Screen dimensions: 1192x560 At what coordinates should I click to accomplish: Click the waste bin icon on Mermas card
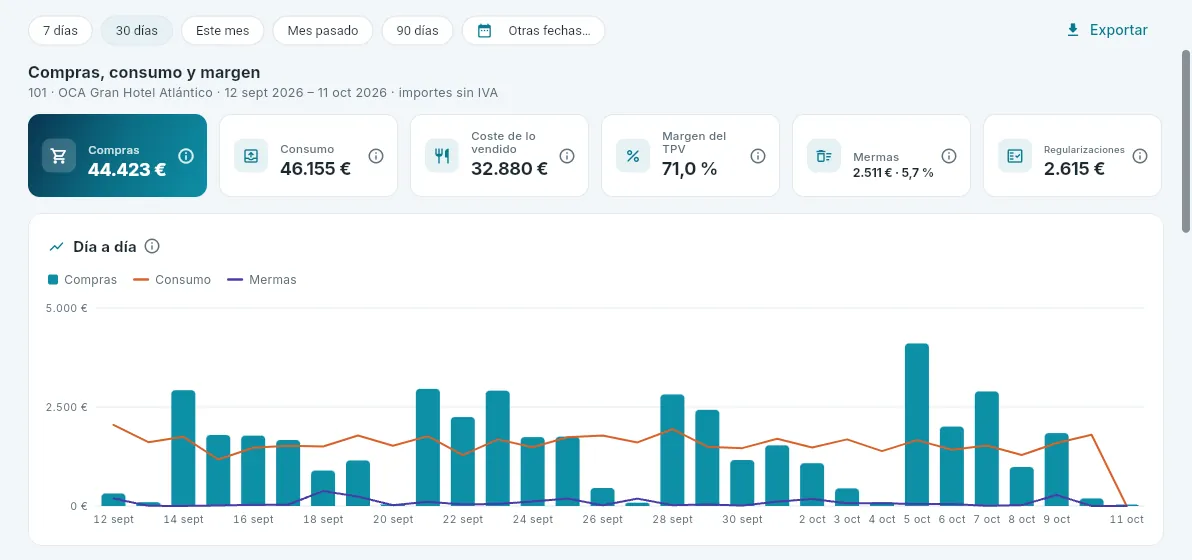coord(824,156)
